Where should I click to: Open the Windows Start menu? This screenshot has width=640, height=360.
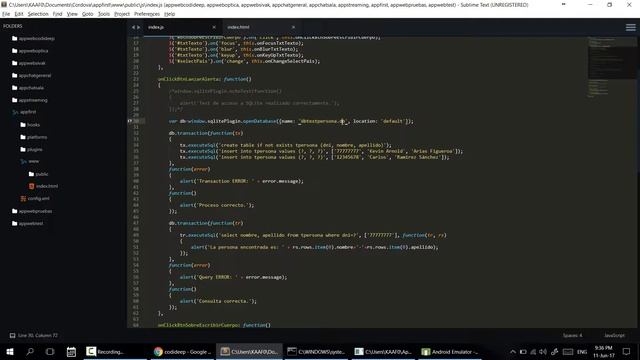10,351
